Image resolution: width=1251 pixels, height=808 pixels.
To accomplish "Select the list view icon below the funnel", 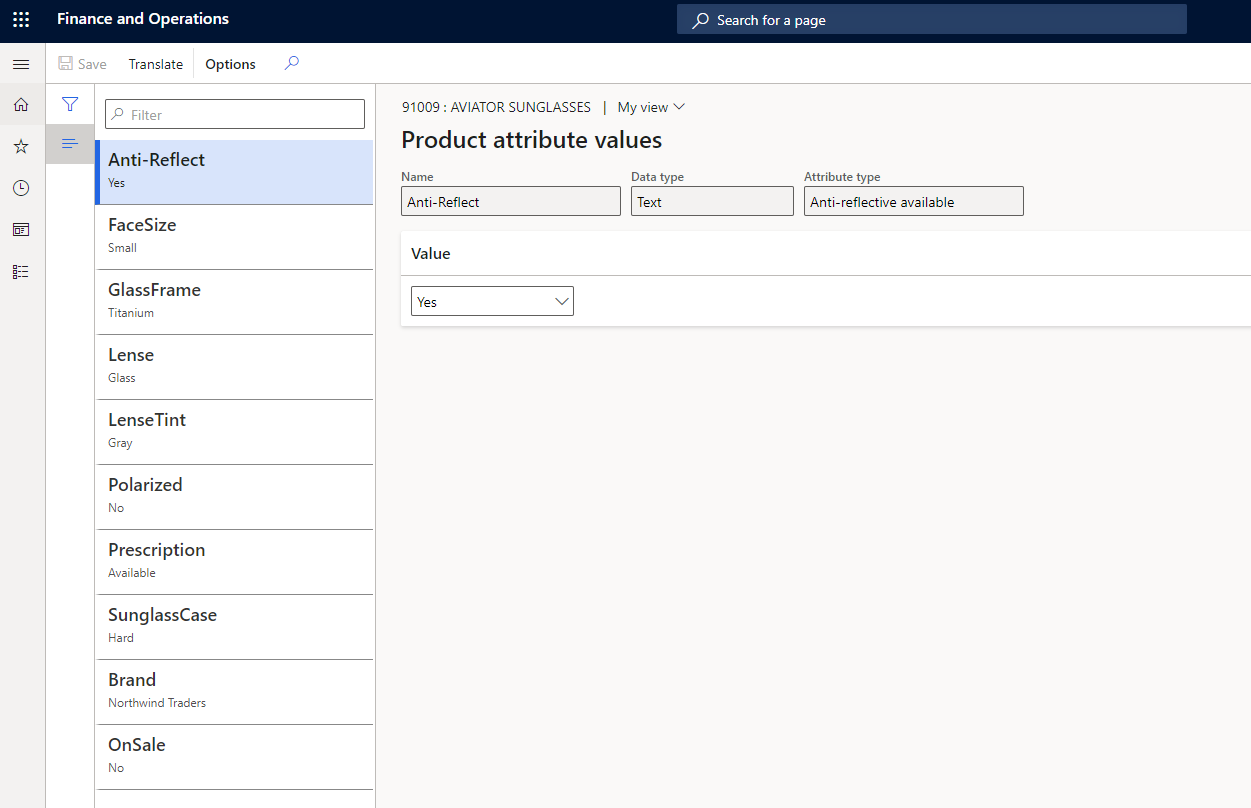I will pyautogui.click(x=70, y=143).
